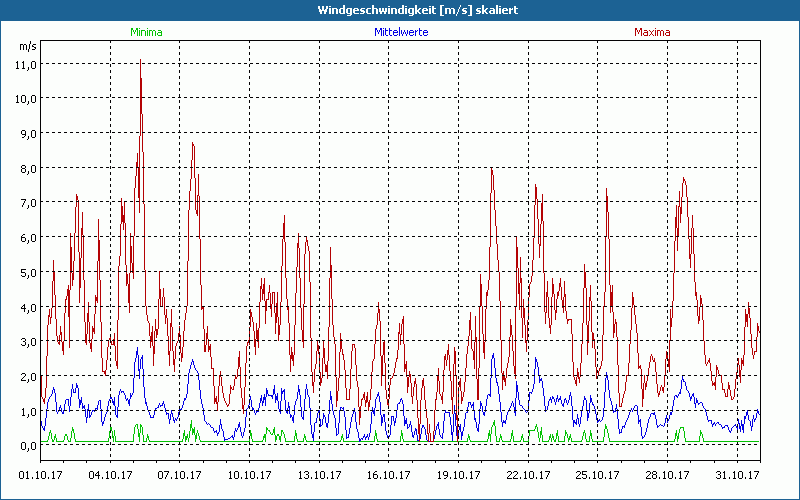The width and height of the screenshot is (800, 500).
Task: Click the 11,0 y-axis value
Action: [x=26, y=64]
